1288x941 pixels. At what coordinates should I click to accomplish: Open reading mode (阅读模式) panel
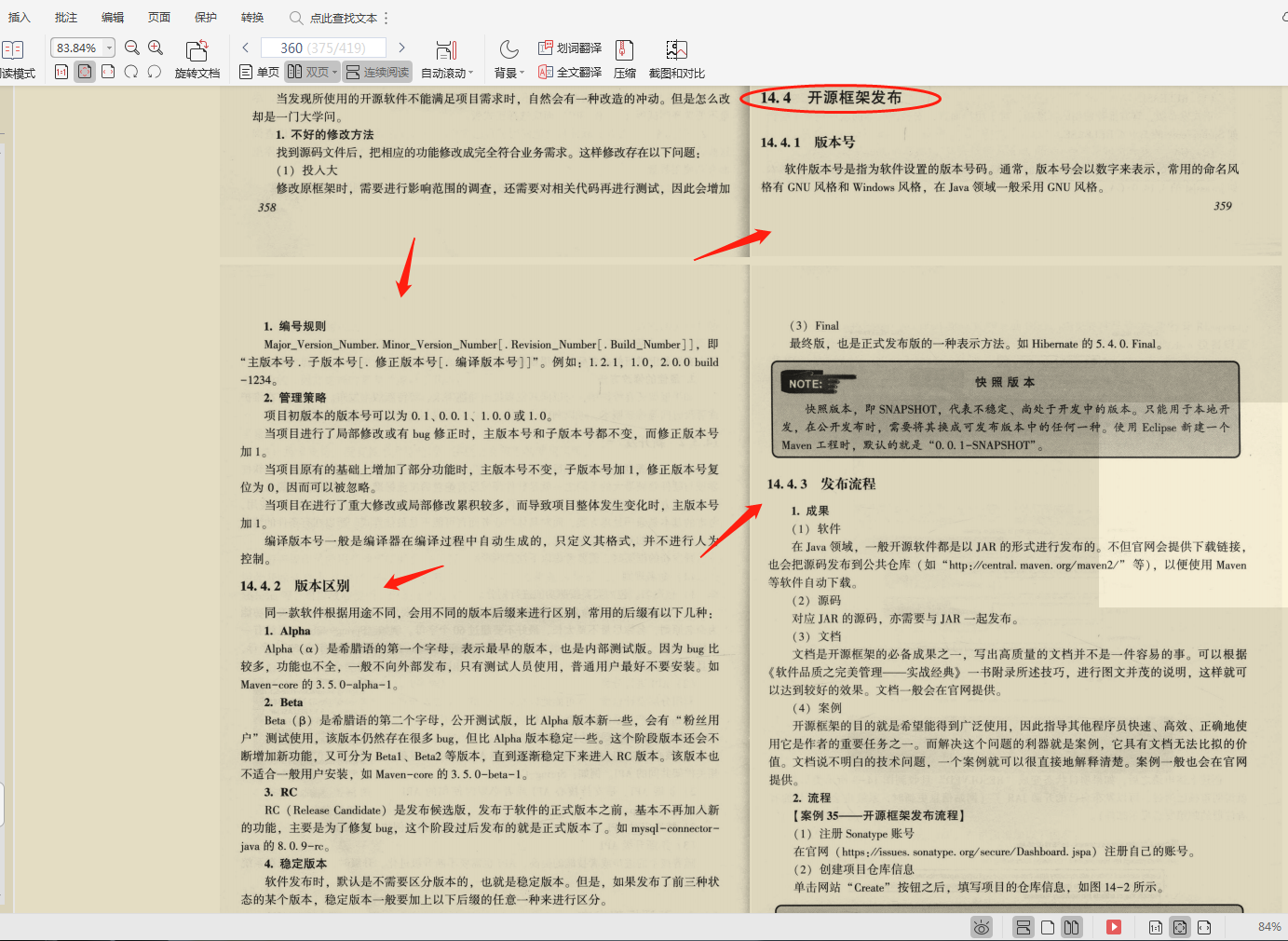tap(17, 56)
